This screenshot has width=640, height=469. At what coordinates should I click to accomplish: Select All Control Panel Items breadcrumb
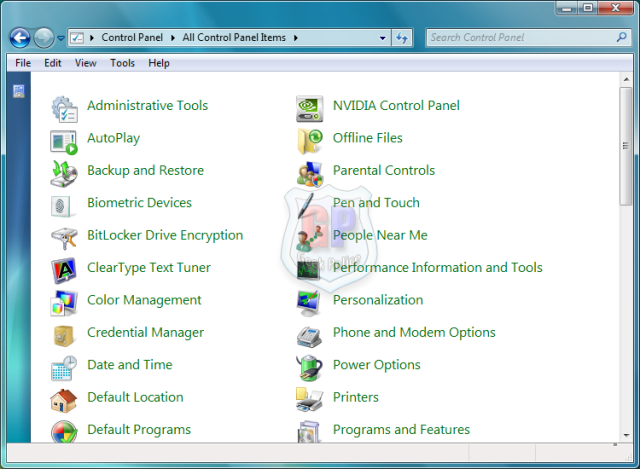pyautogui.click(x=234, y=38)
